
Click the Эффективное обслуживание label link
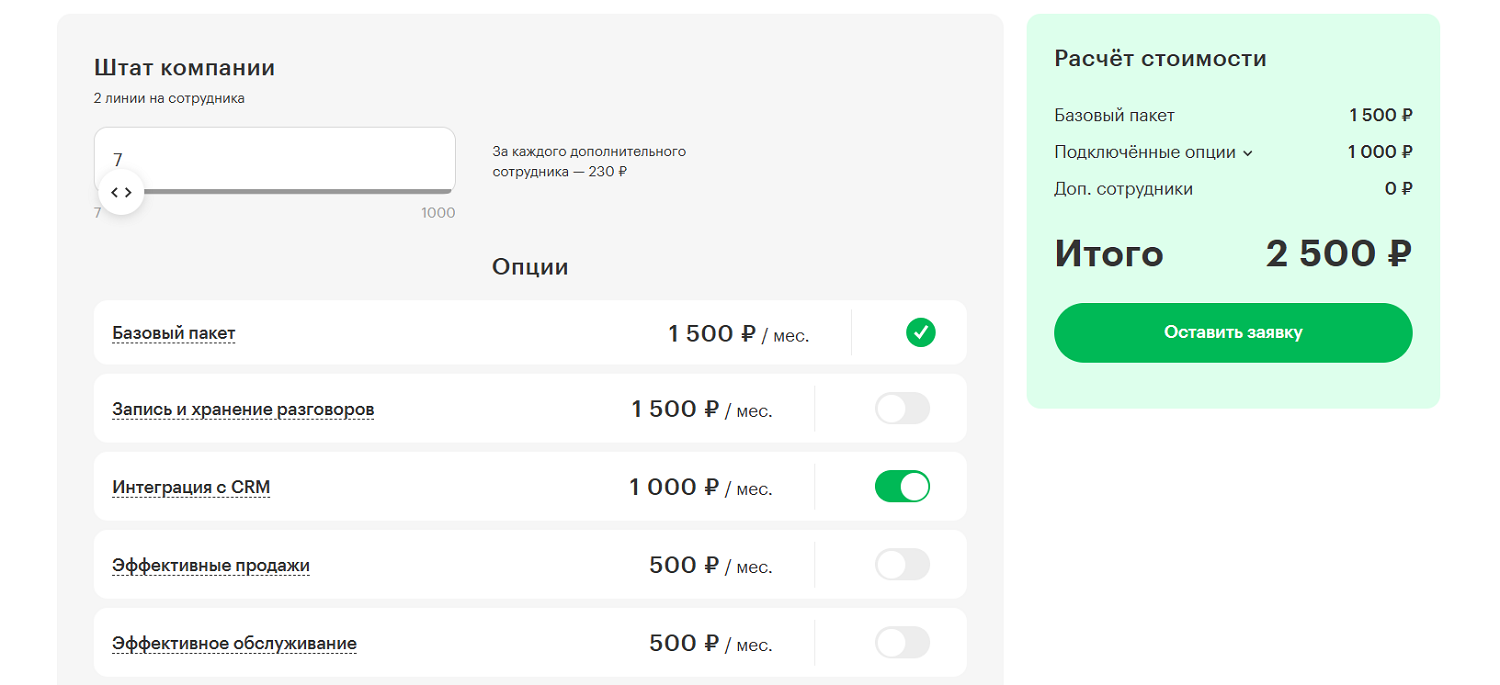coord(234,643)
